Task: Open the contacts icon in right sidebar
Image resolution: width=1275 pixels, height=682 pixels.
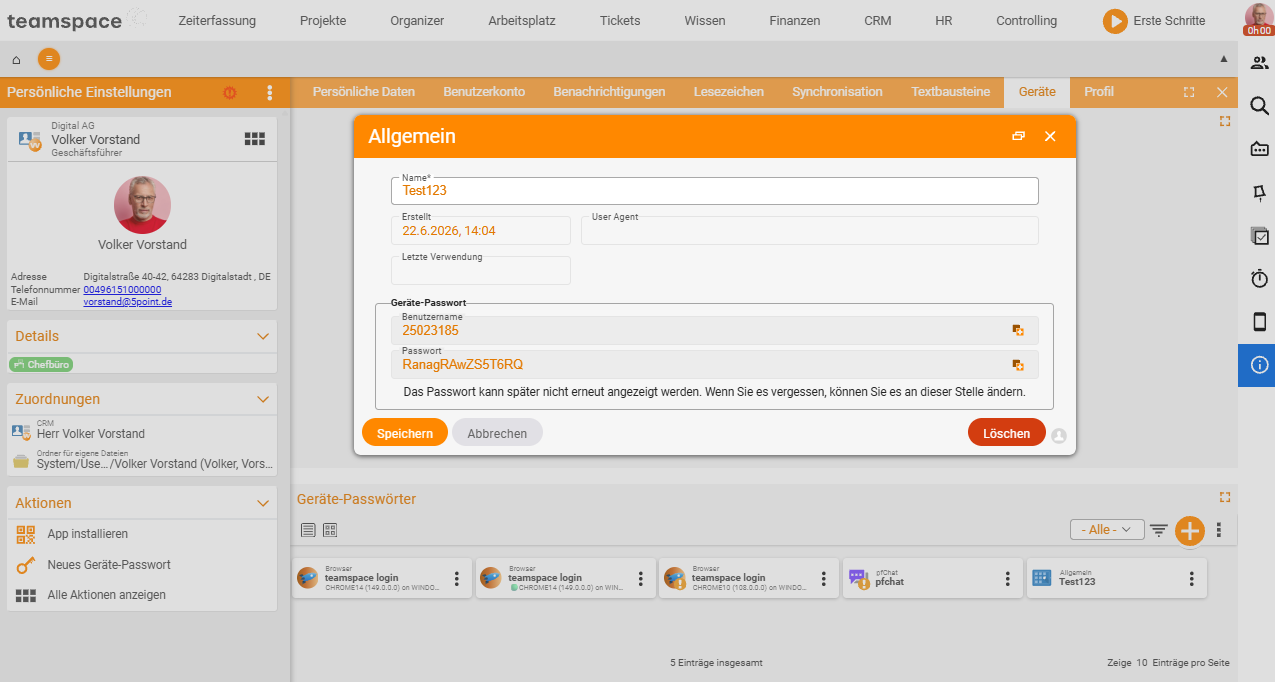Action: click(1259, 63)
